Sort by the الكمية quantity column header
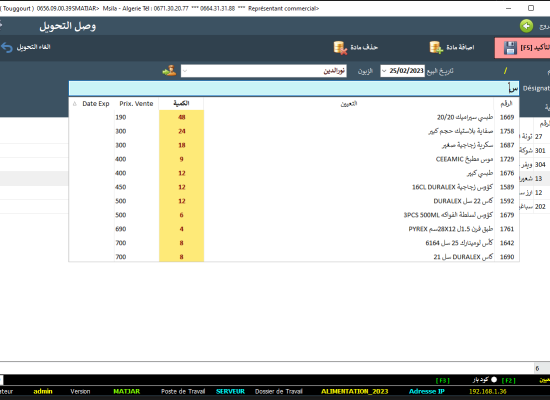The width and height of the screenshot is (550, 400). click(181, 104)
